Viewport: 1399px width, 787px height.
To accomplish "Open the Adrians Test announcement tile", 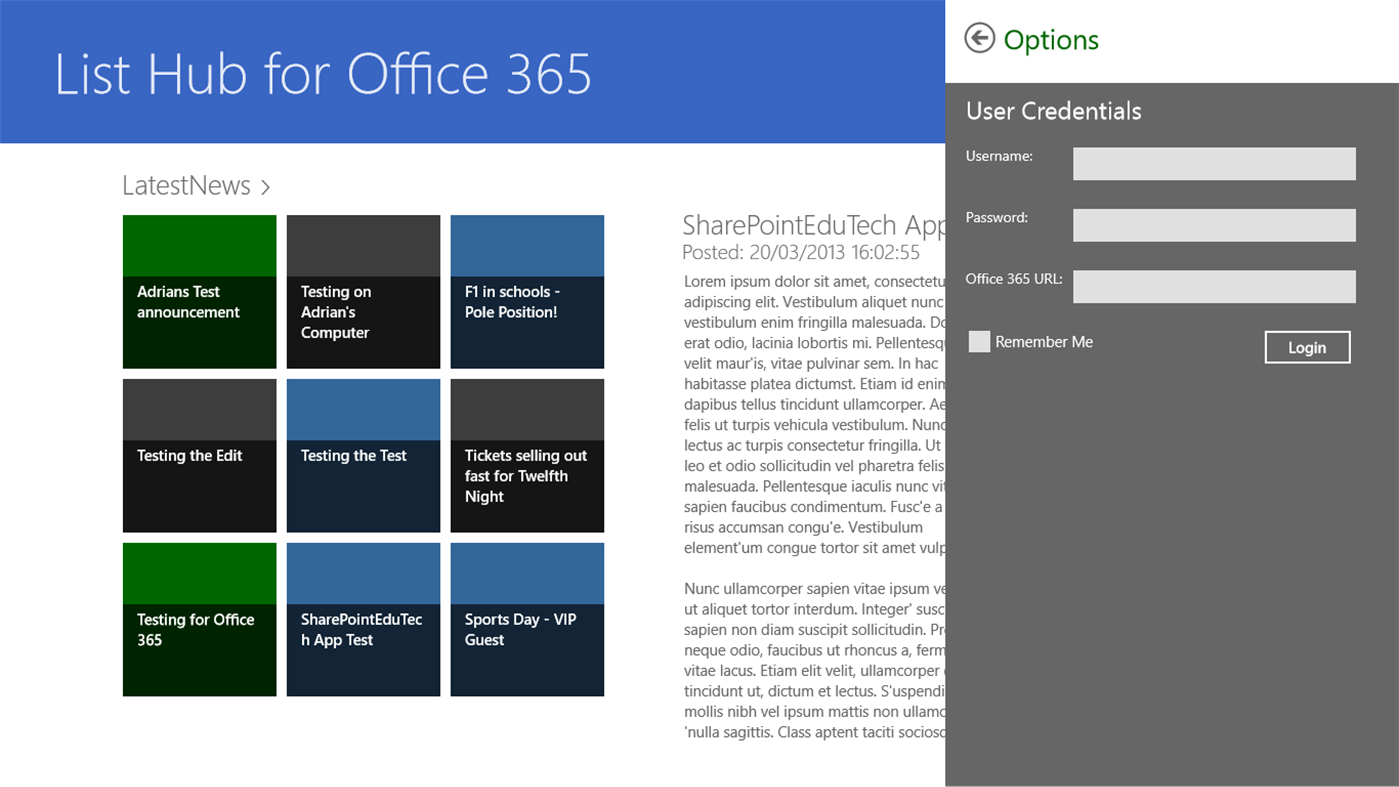I will (x=199, y=290).
